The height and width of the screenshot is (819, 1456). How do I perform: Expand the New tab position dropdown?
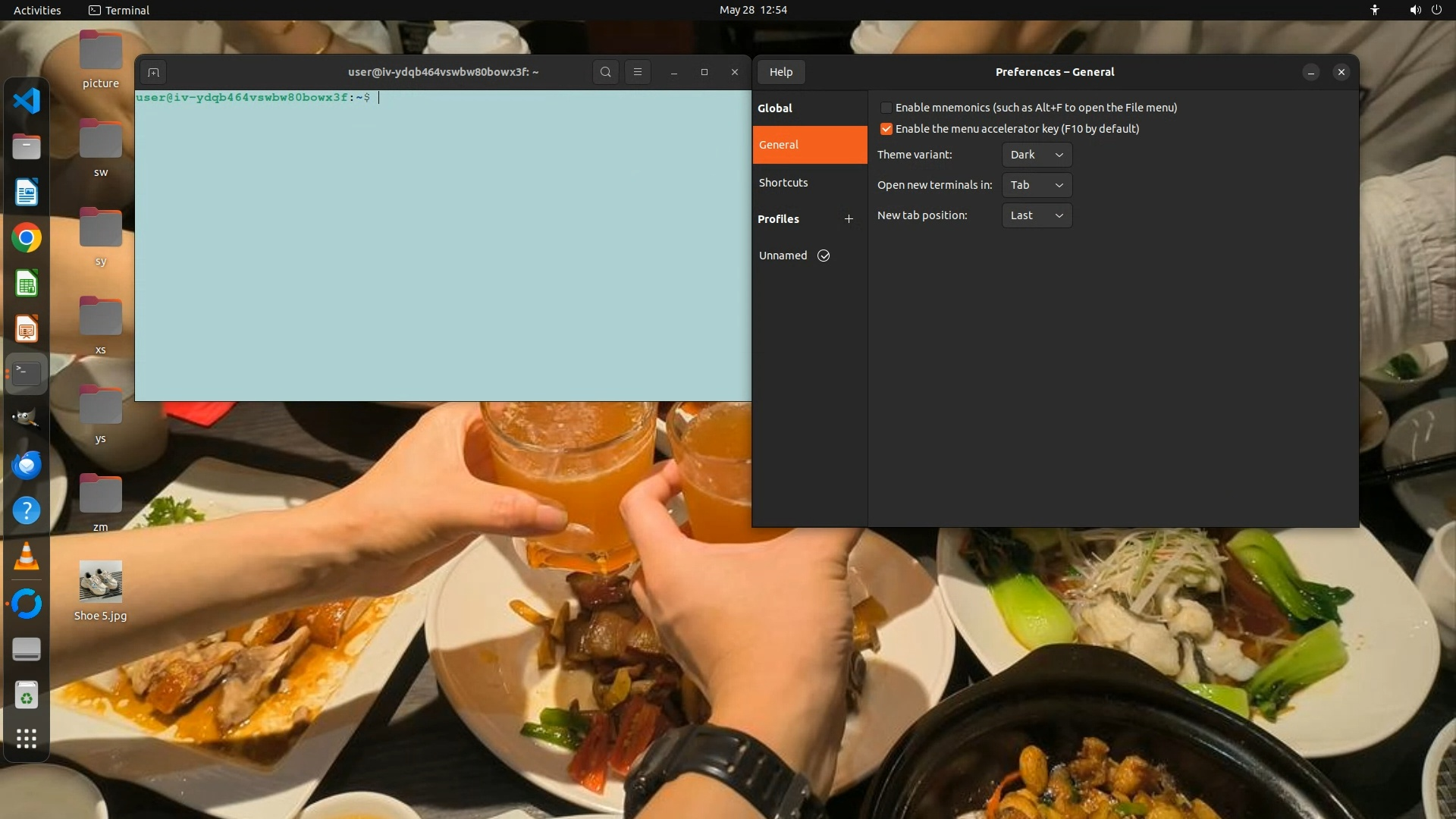[x=1037, y=215]
